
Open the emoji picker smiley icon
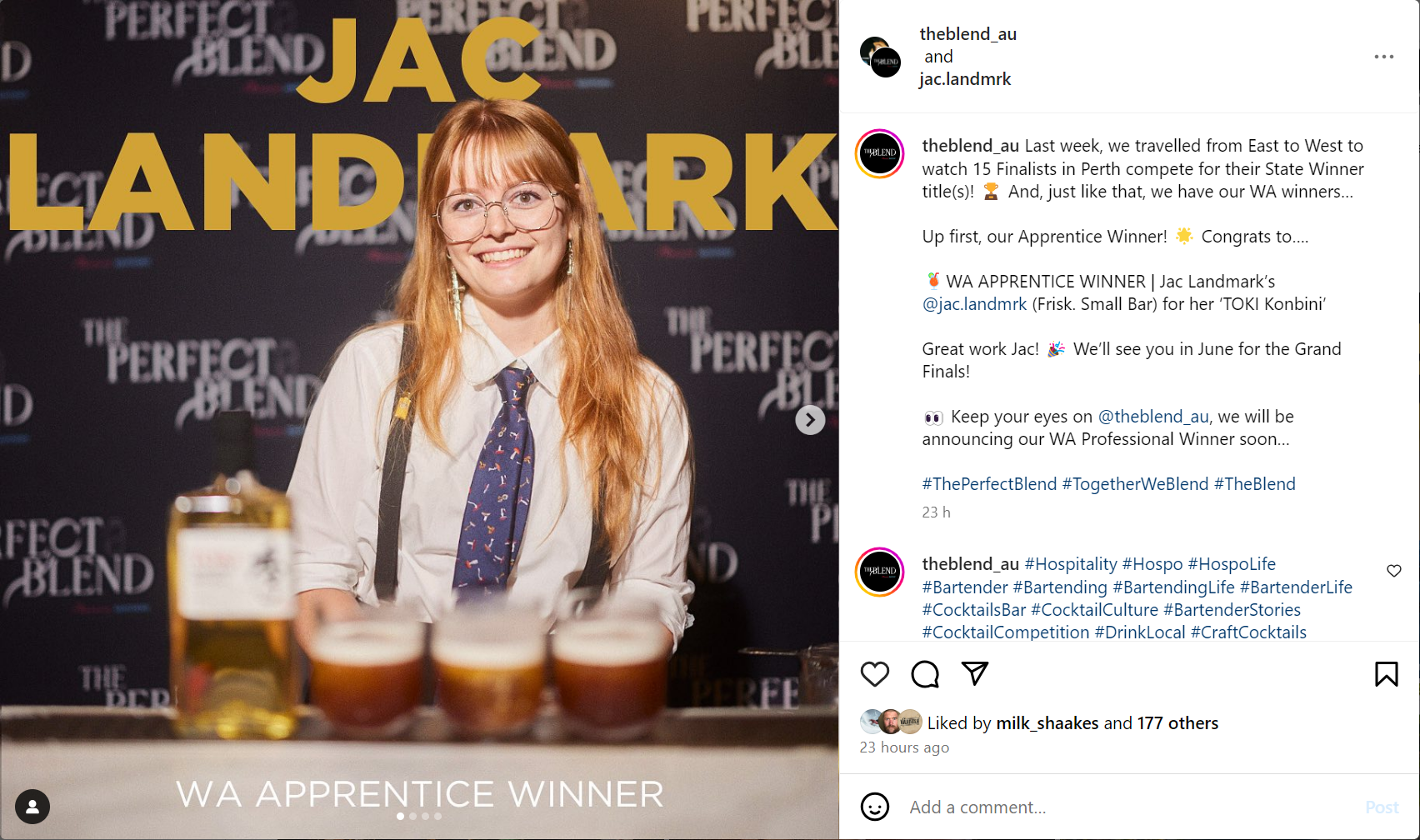tap(875, 807)
